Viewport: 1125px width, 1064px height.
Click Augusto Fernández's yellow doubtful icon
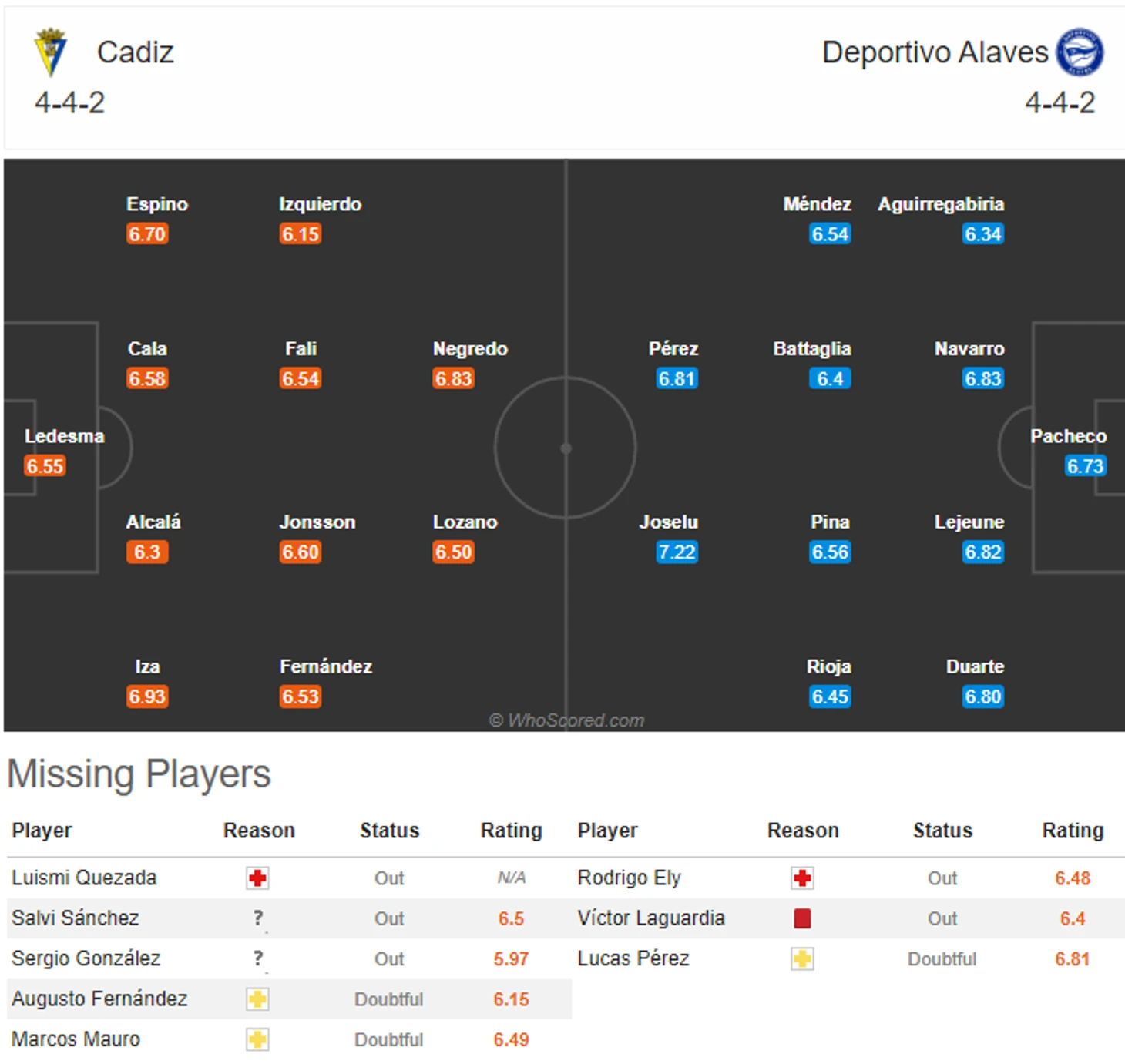click(x=257, y=999)
